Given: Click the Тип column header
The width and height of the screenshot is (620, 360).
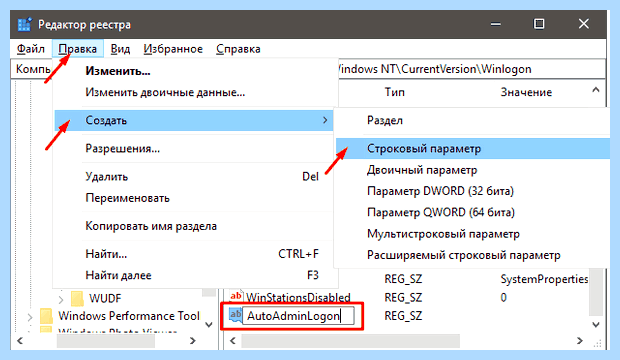Looking at the screenshot, I should (x=395, y=92).
